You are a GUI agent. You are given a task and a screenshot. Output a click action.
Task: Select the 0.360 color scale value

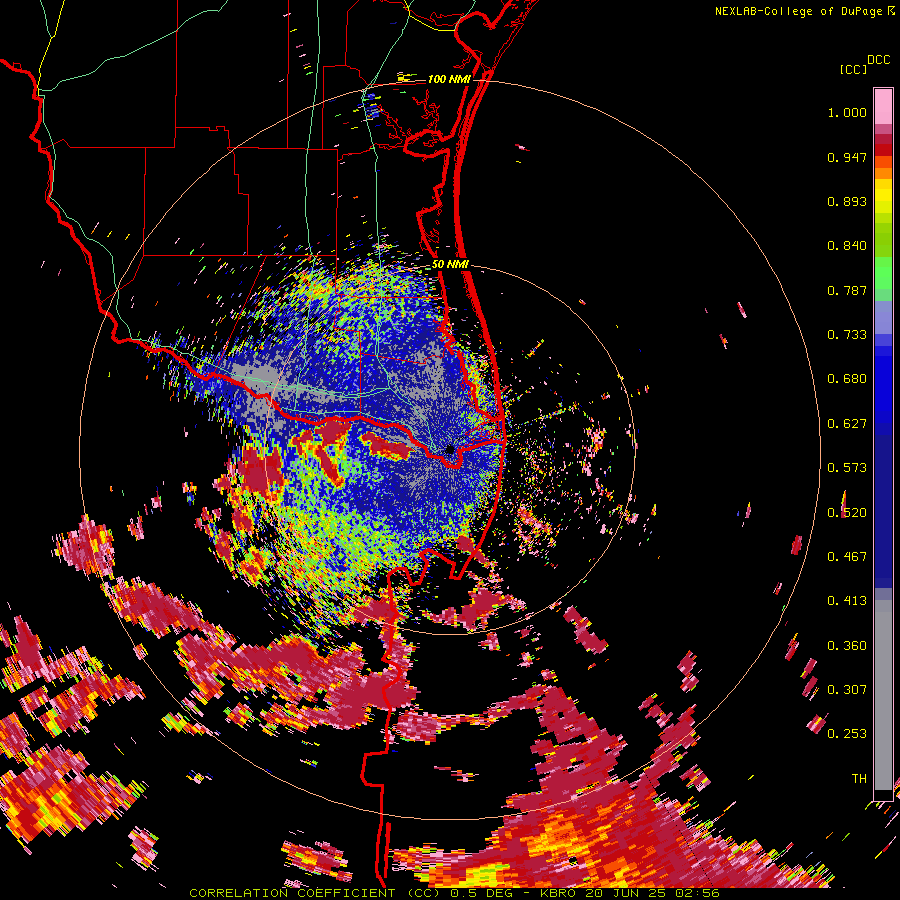[847, 646]
